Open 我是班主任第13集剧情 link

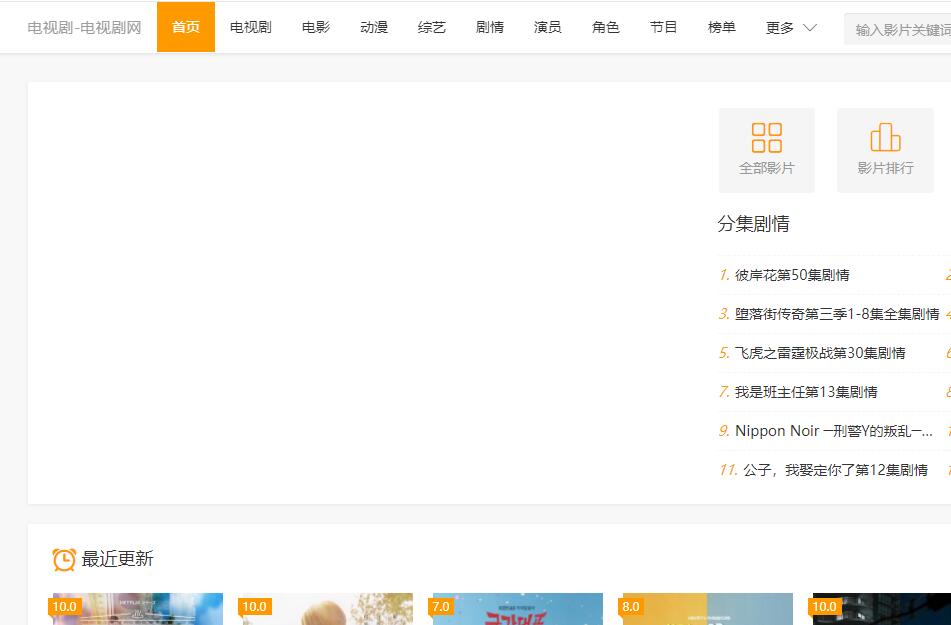pyautogui.click(x=806, y=392)
